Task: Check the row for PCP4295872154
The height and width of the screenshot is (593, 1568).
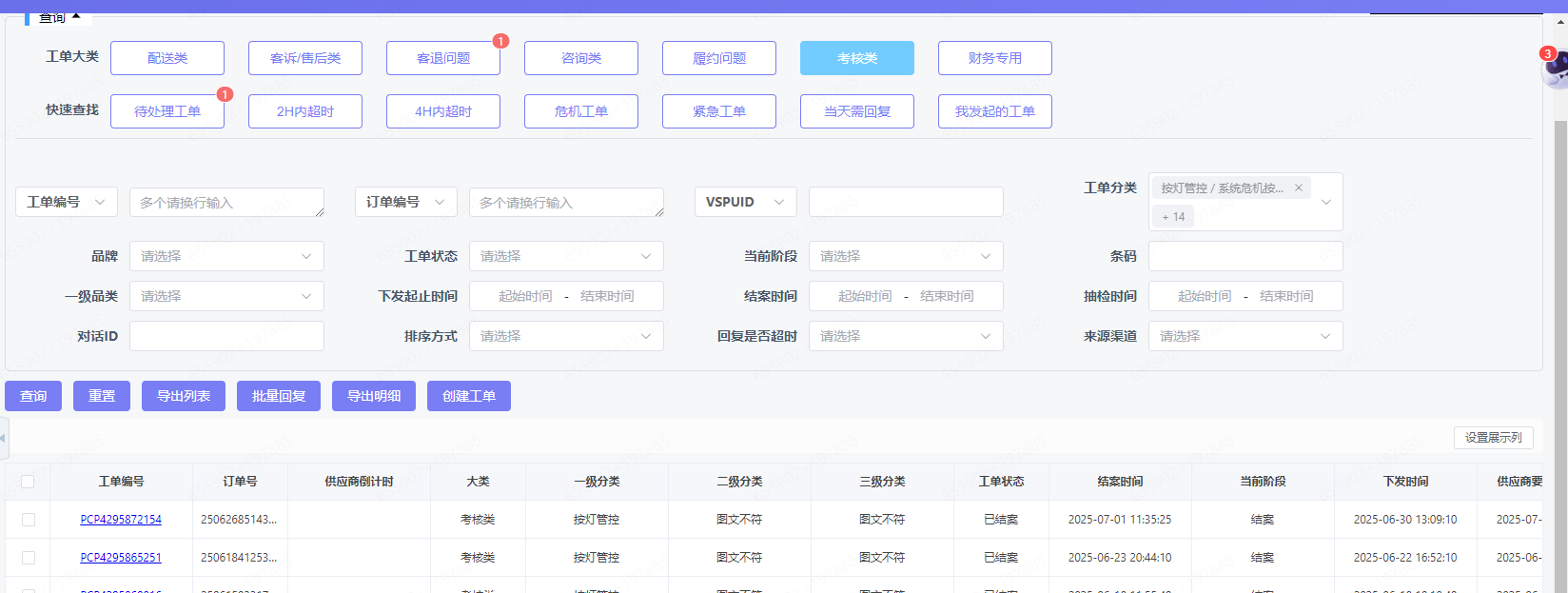Action: tap(28, 520)
